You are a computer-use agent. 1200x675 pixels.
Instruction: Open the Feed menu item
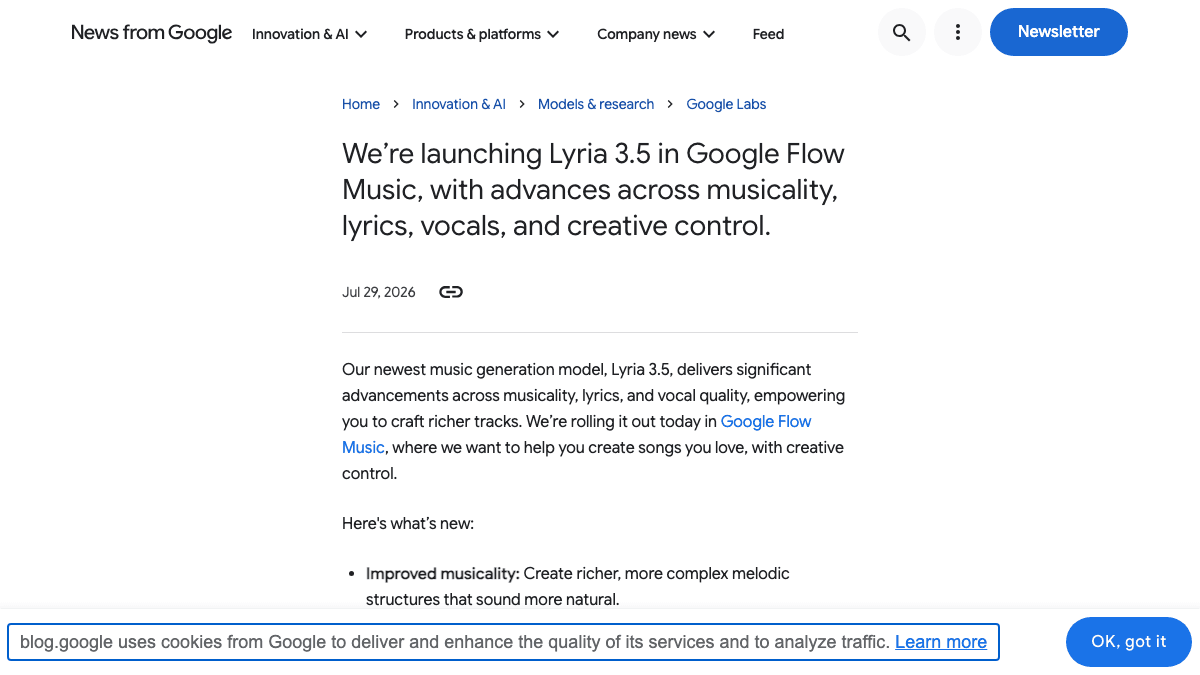pyautogui.click(x=768, y=34)
